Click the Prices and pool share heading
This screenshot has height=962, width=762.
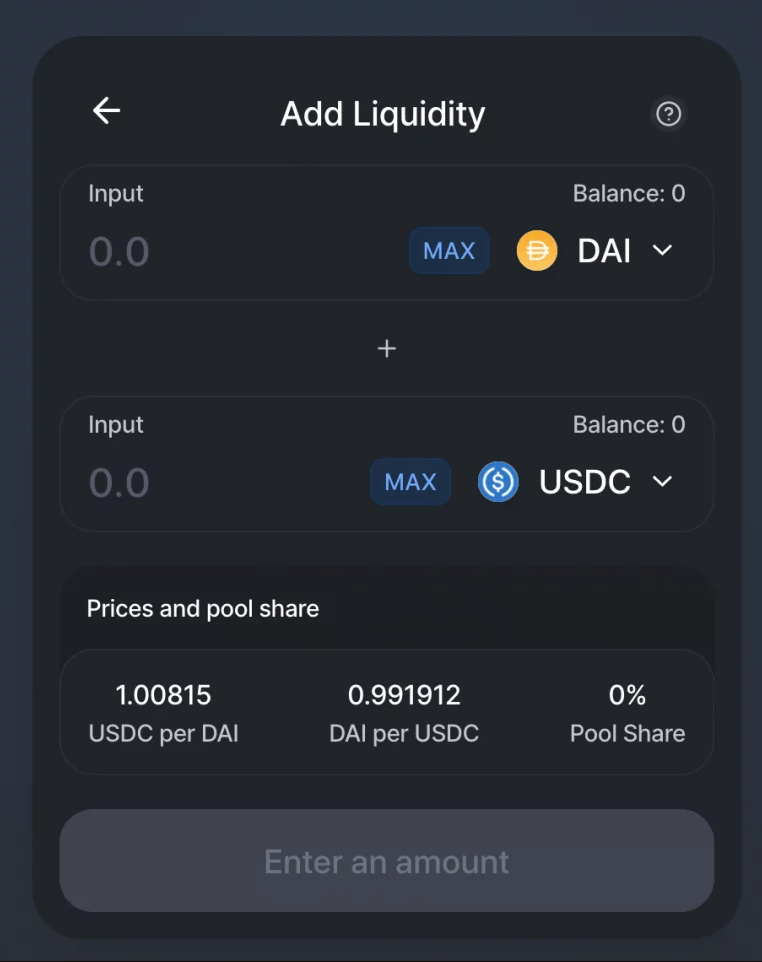pos(203,609)
